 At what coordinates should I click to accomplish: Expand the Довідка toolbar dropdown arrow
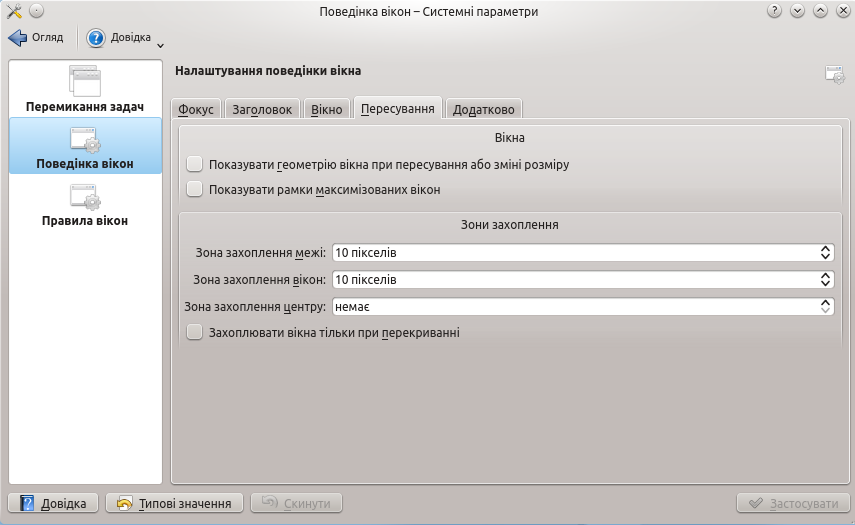[160, 44]
